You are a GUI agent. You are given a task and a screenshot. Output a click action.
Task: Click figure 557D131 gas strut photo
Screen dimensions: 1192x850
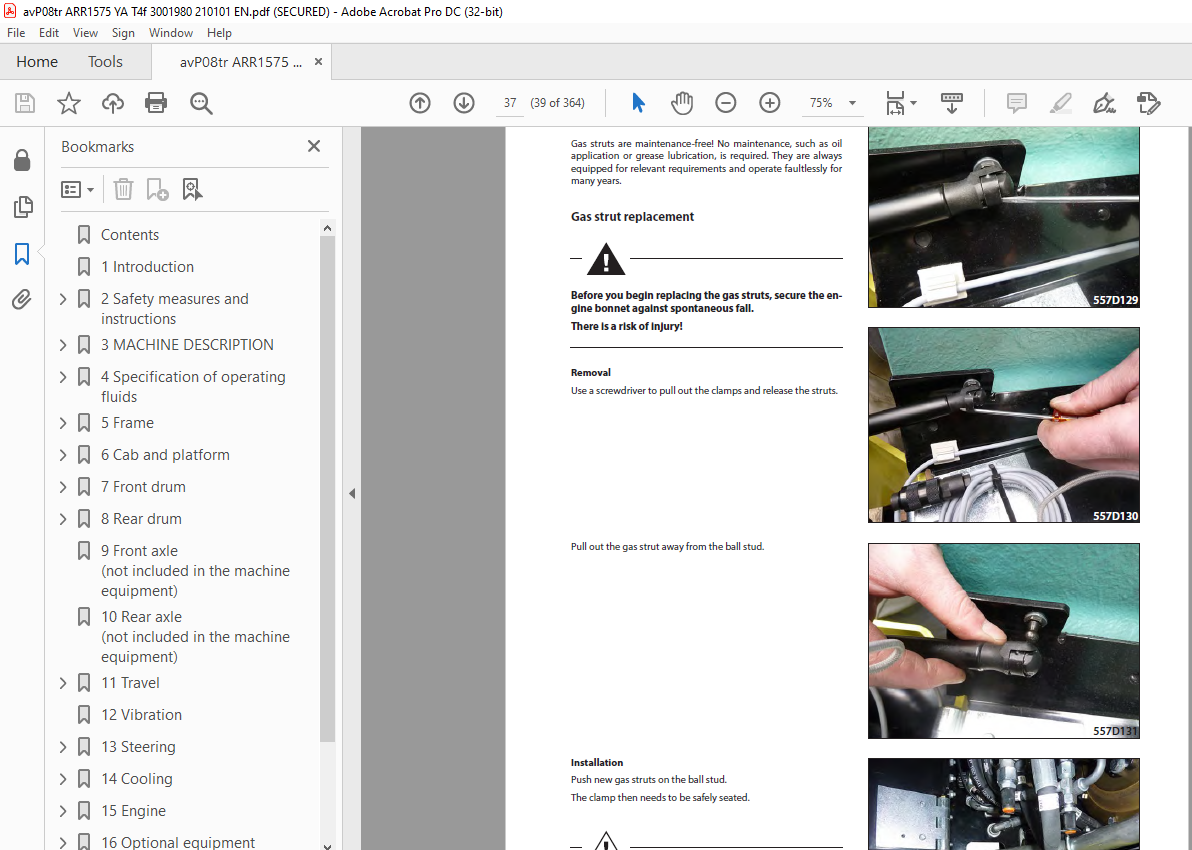click(1003, 641)
